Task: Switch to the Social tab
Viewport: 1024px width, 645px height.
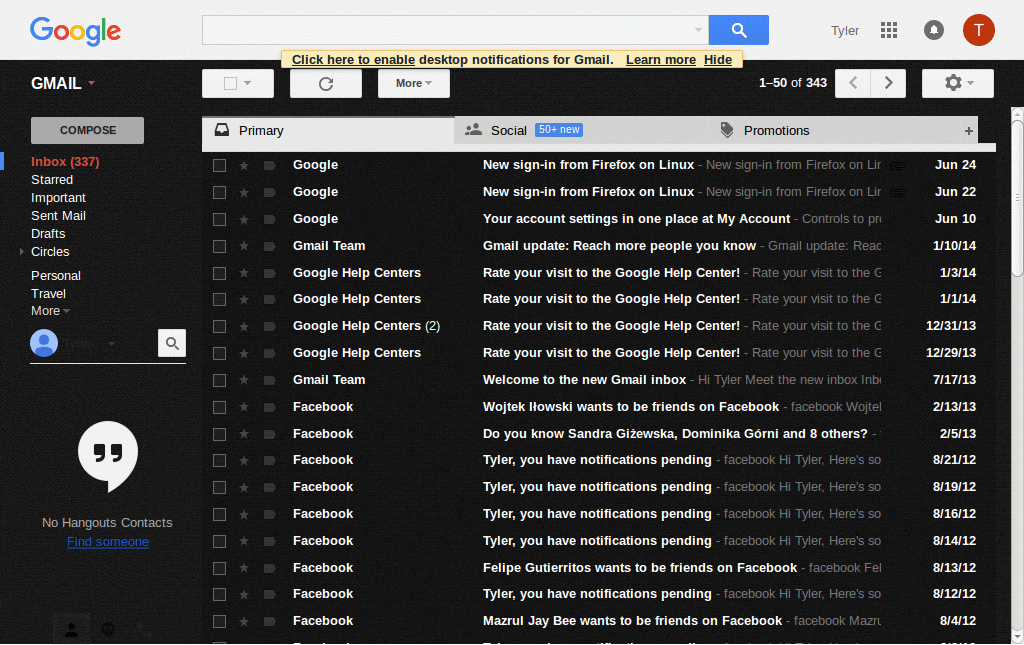Action: 581,131
